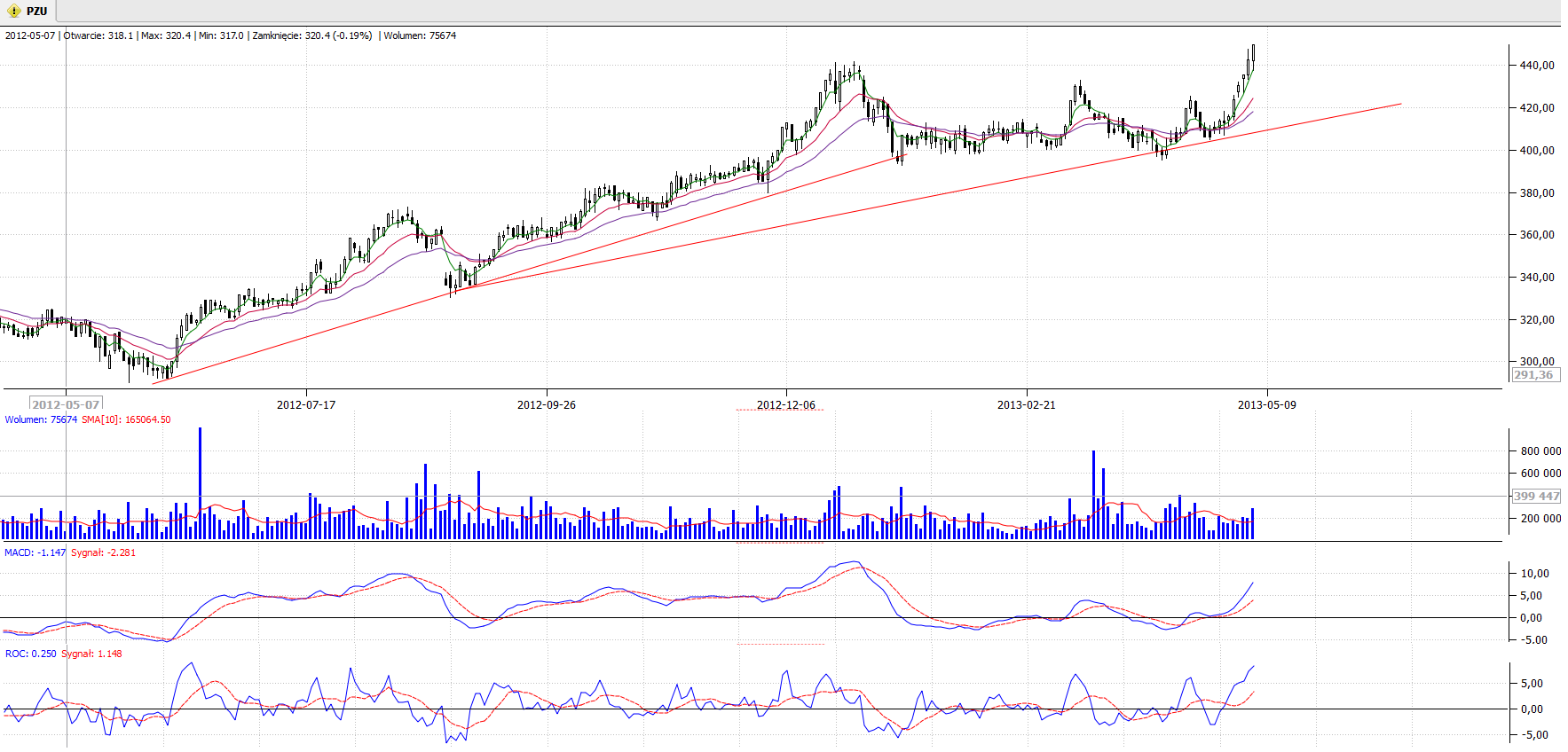The width and height of the screenshot is (1568, 752).
Task: Click the 800 000 volume axis label
Action: (x=1540, y=450)
